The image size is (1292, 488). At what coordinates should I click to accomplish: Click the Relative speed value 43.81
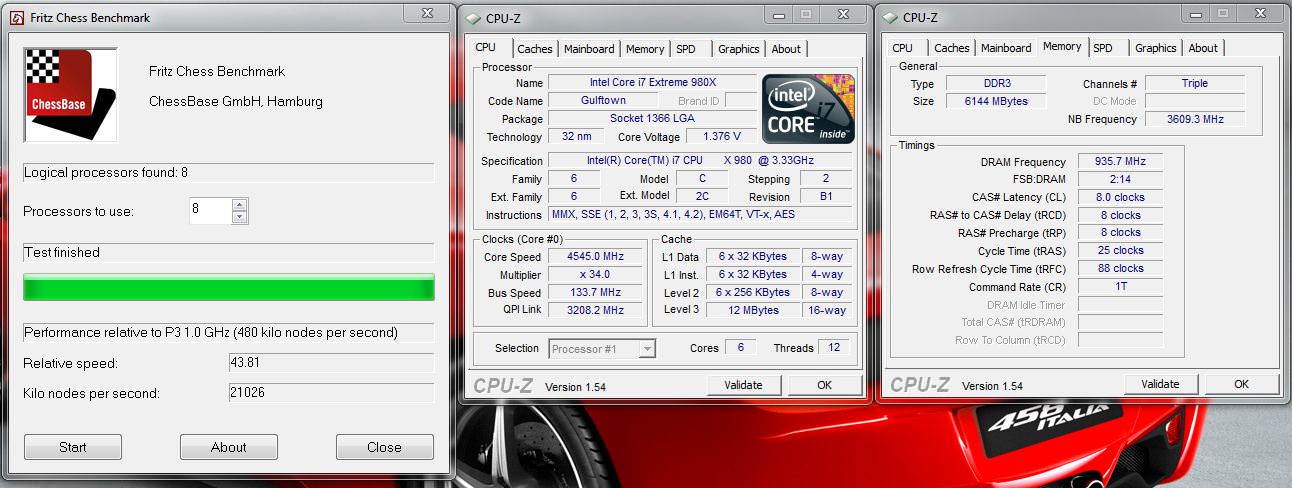(x=332, y=363)
